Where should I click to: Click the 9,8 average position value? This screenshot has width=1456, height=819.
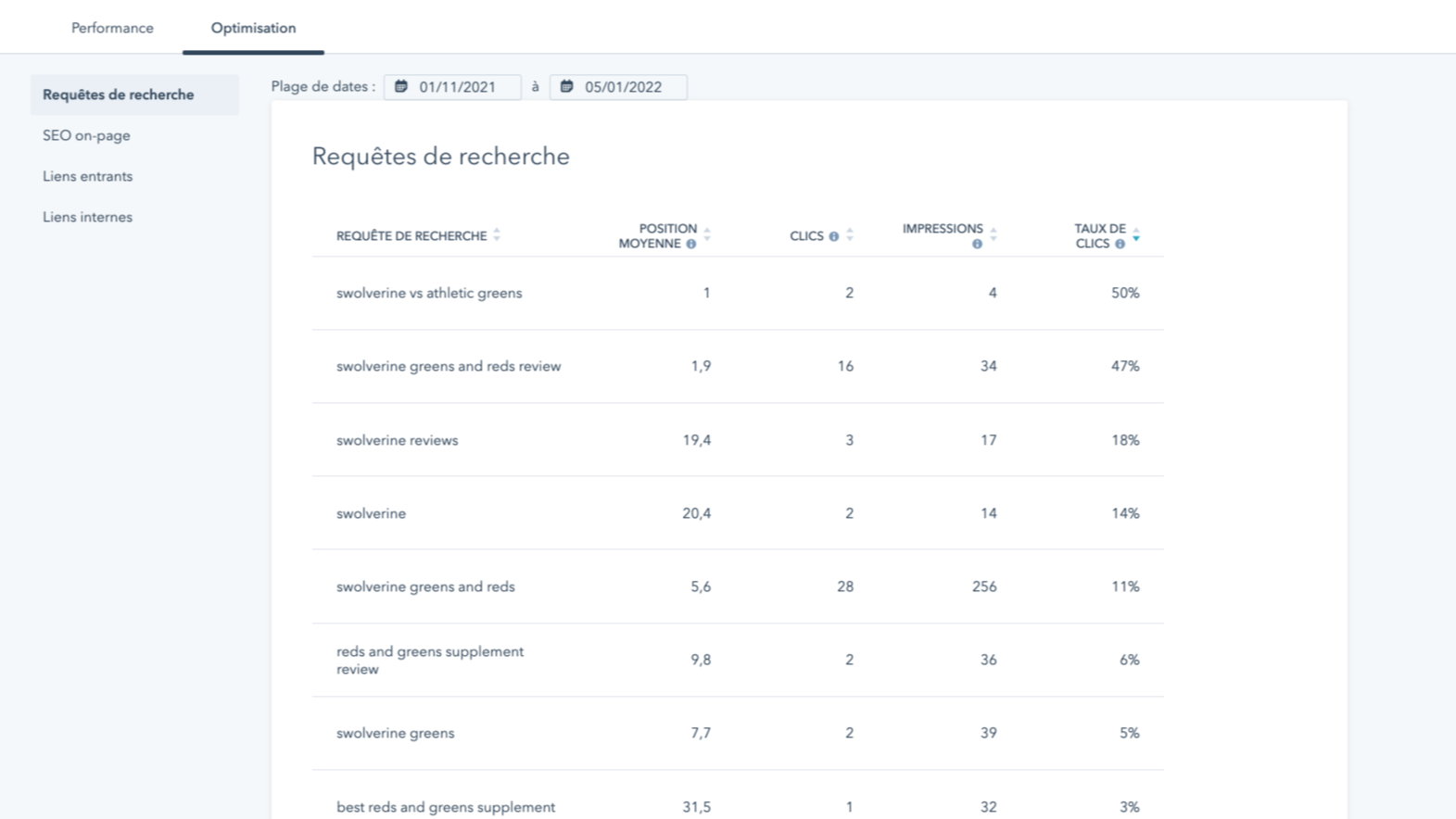click(701, 660)
